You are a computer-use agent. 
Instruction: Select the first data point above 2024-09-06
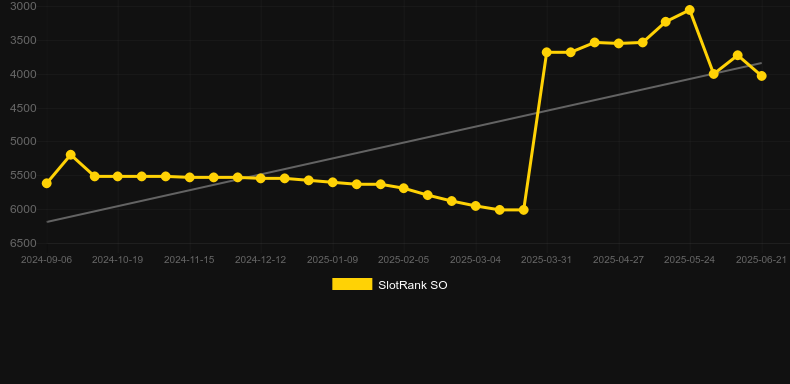pyautogui.click(x=46, y=183)
